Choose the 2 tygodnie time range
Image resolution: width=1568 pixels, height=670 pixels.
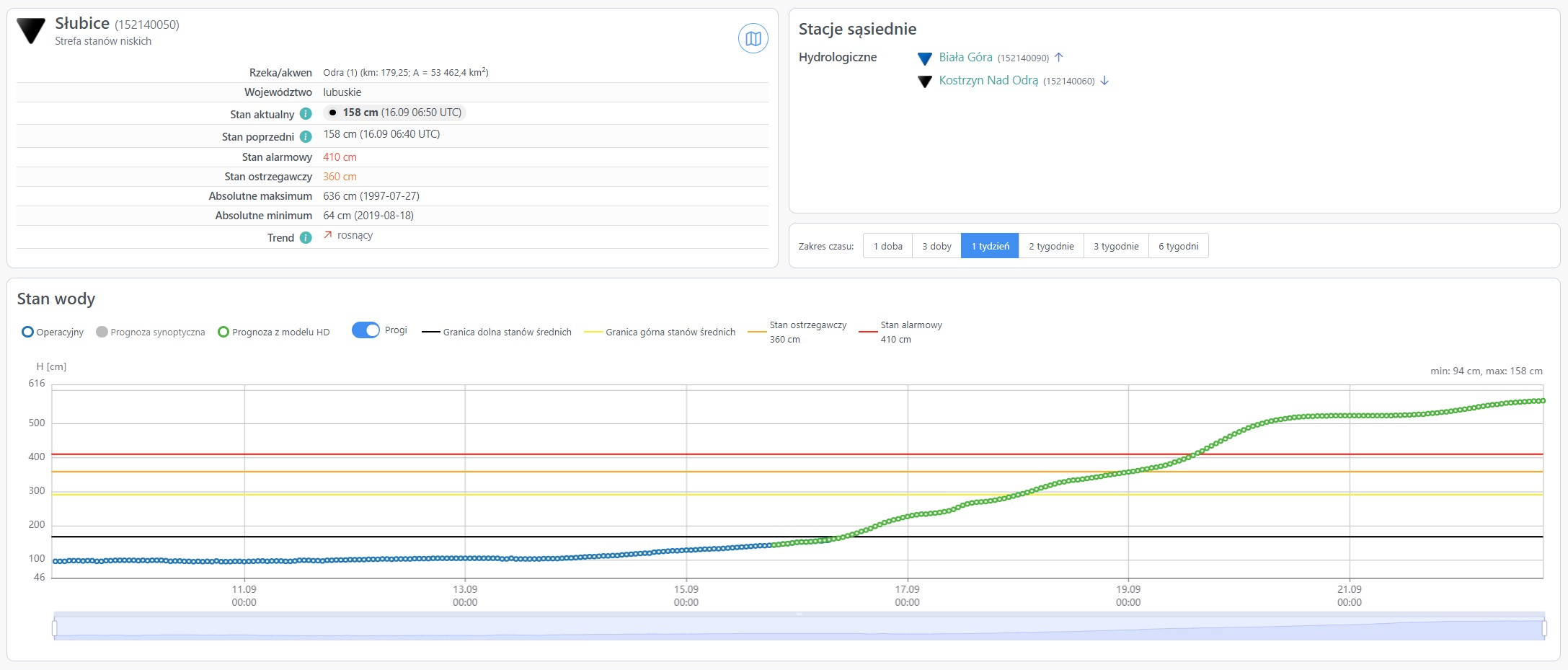(1051, 246)
